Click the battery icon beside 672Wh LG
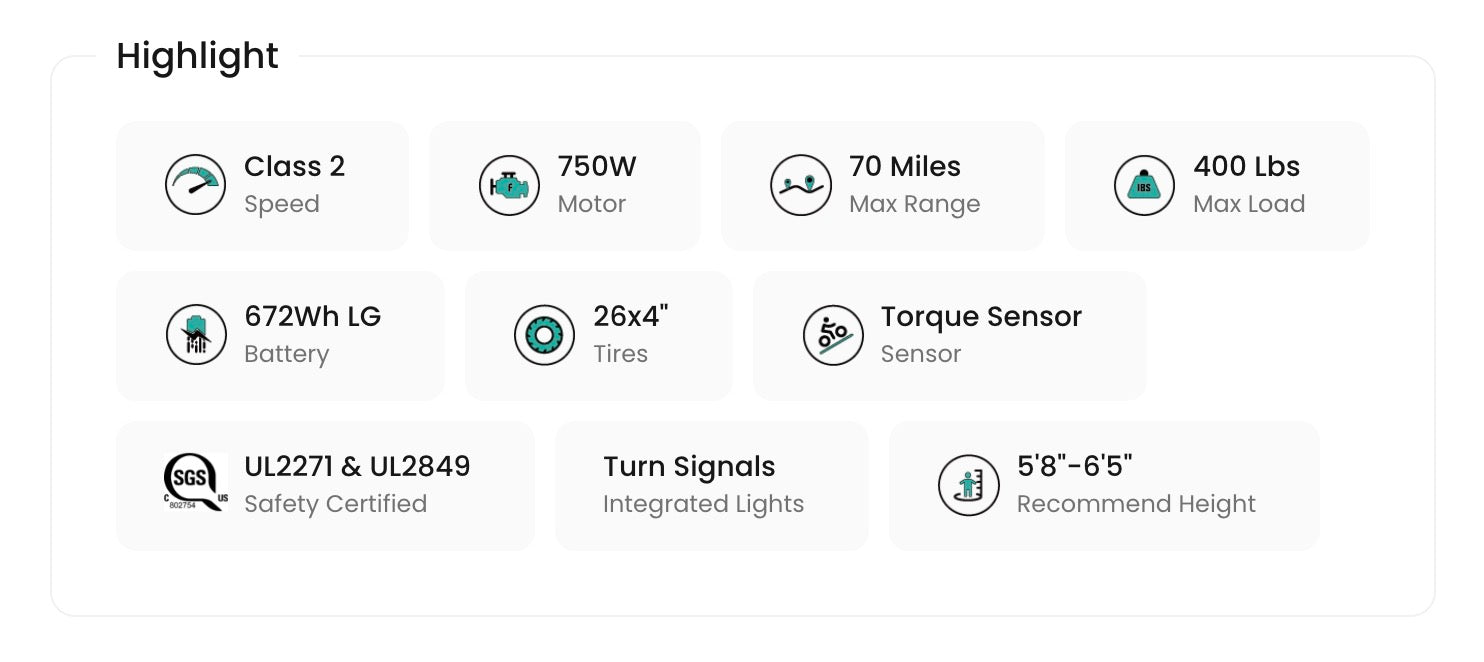This screenshot has width=1484, height=662. click(x=196, y=335)
